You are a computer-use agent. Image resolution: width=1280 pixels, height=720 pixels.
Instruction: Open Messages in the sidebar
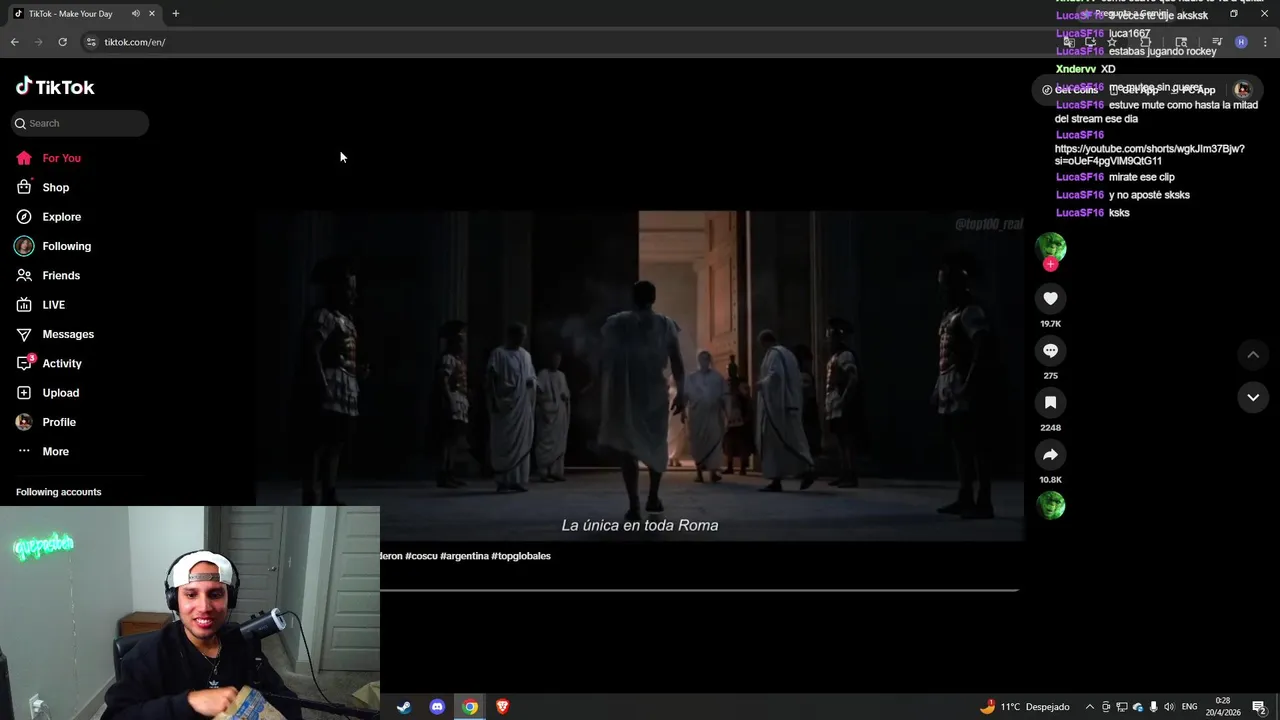click(54, 334)
